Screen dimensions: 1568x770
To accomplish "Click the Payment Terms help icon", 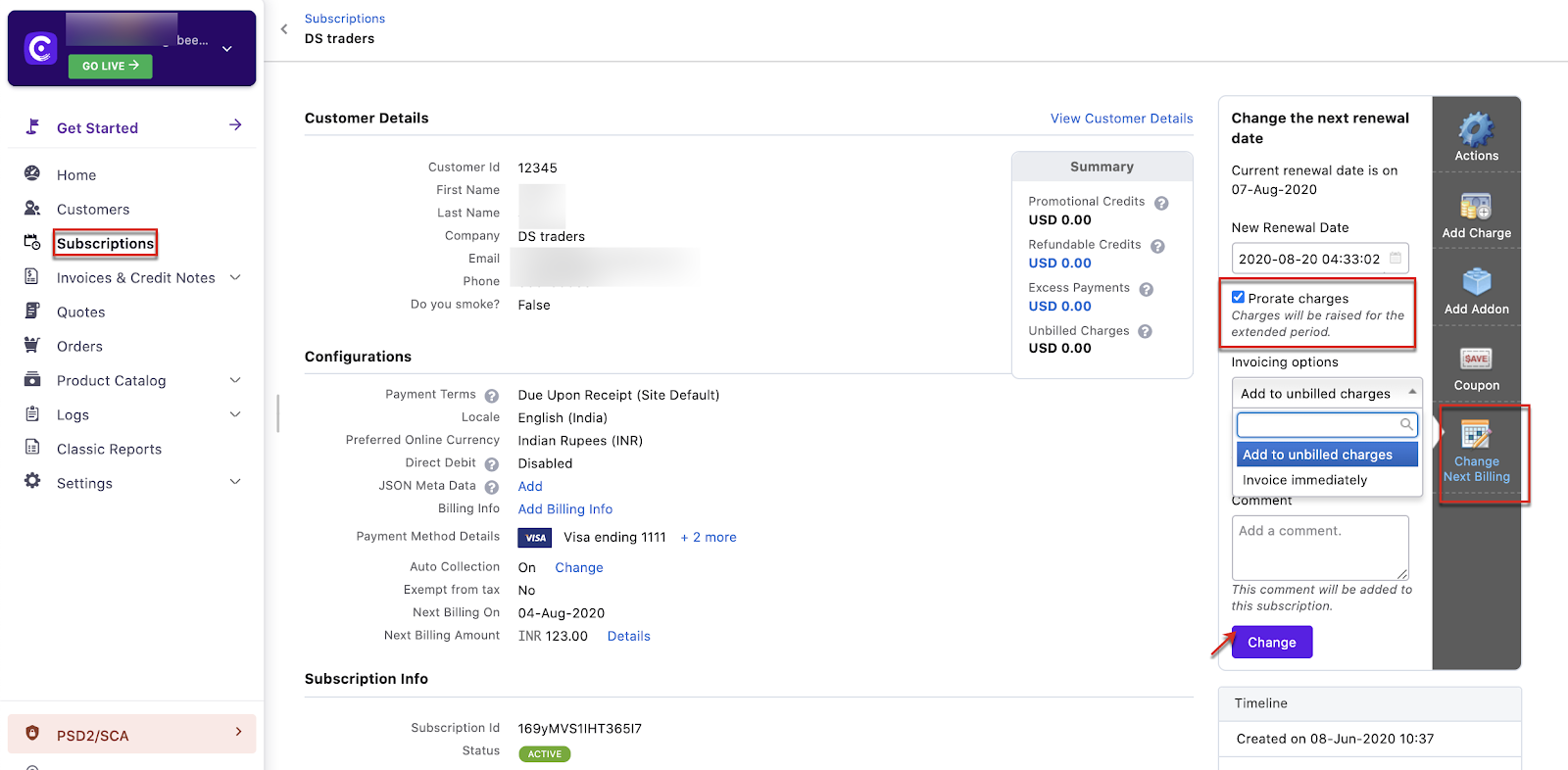I will [492, 396].
